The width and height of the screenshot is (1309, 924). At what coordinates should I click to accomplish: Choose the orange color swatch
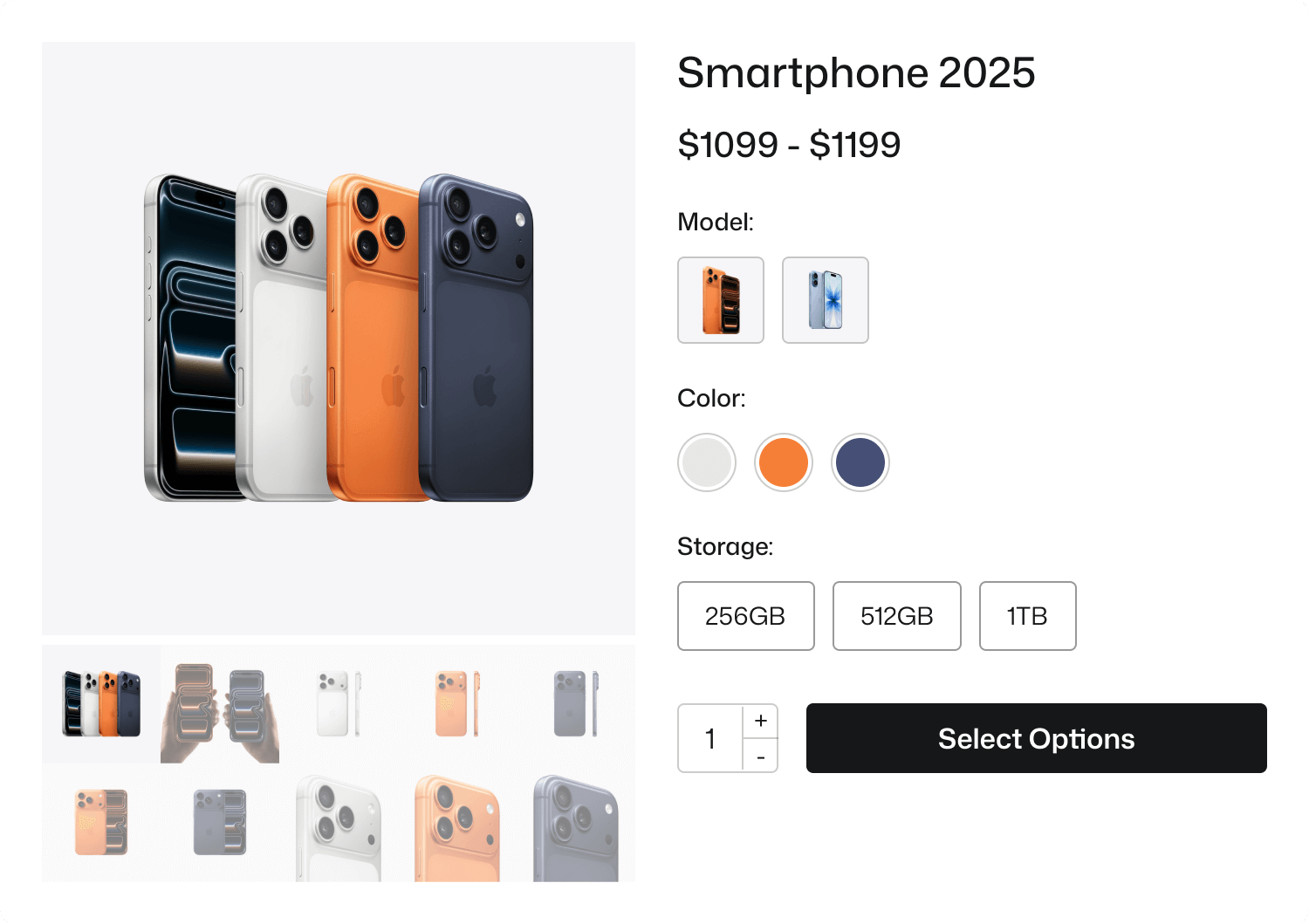pos(783,462)
